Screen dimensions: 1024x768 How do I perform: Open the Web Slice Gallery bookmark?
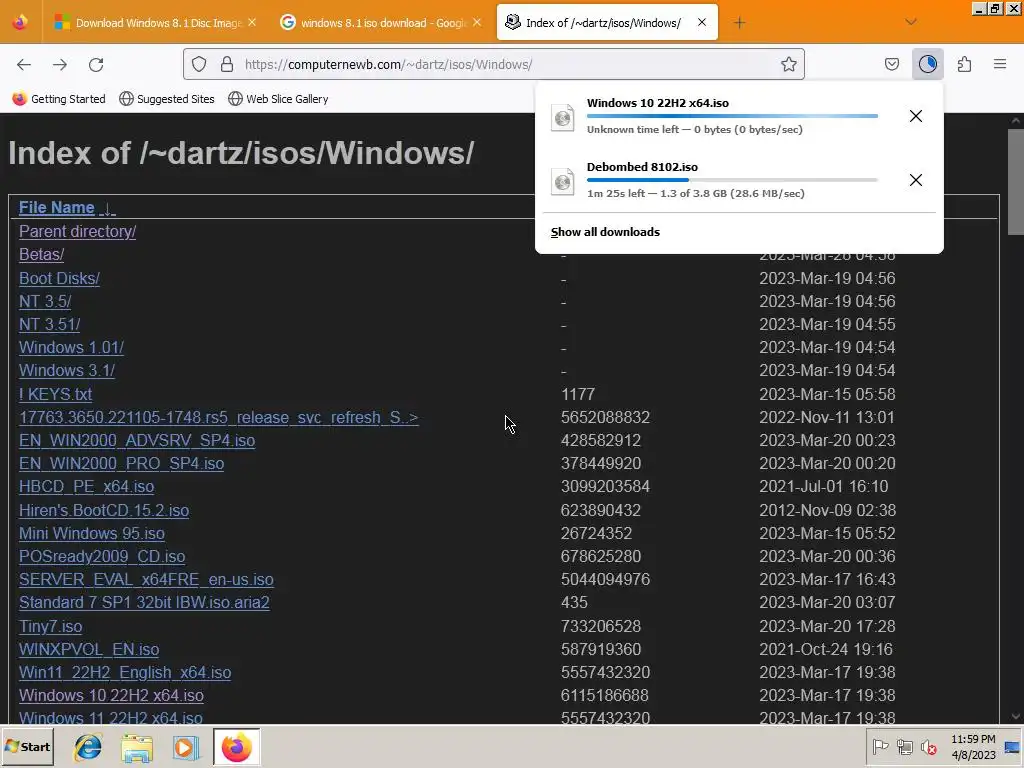[278, 99]
